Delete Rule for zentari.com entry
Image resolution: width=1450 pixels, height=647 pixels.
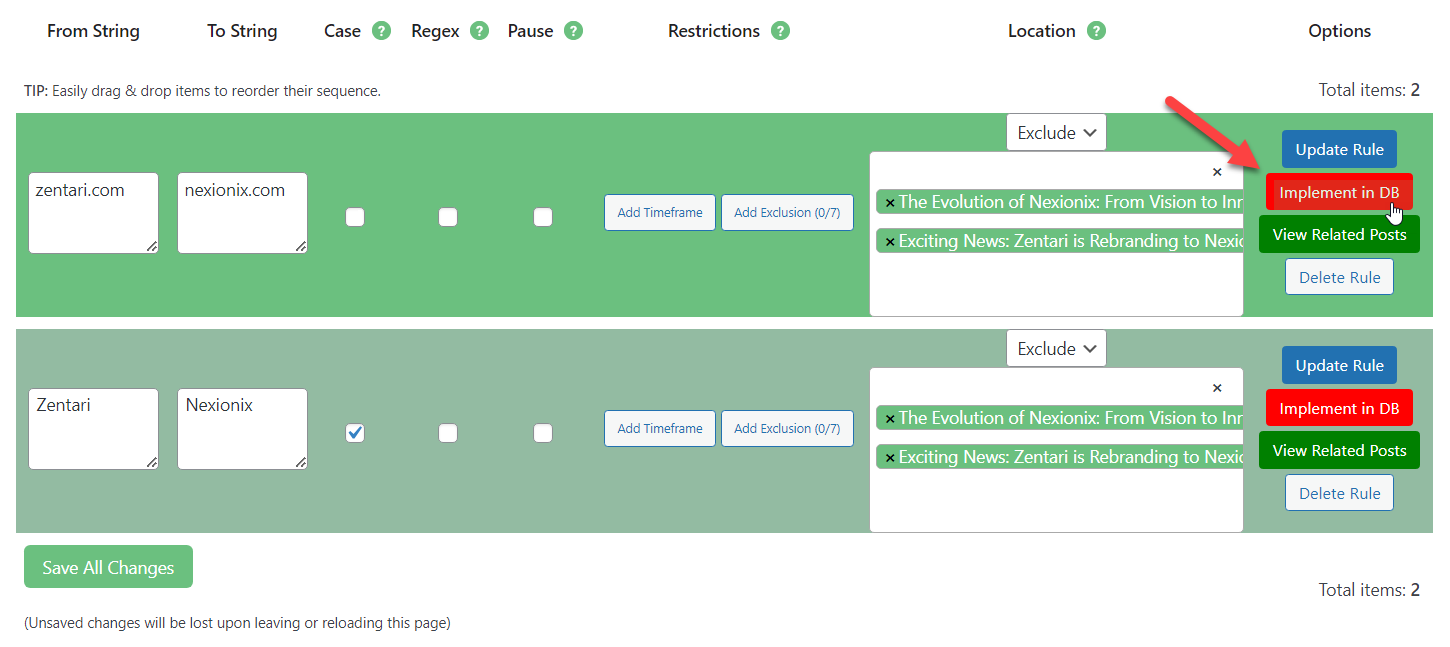(x=1339, y=277)
